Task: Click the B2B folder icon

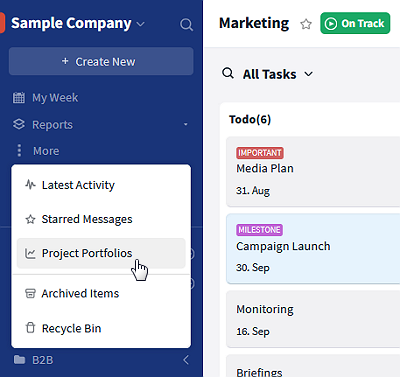Action: 19,360
